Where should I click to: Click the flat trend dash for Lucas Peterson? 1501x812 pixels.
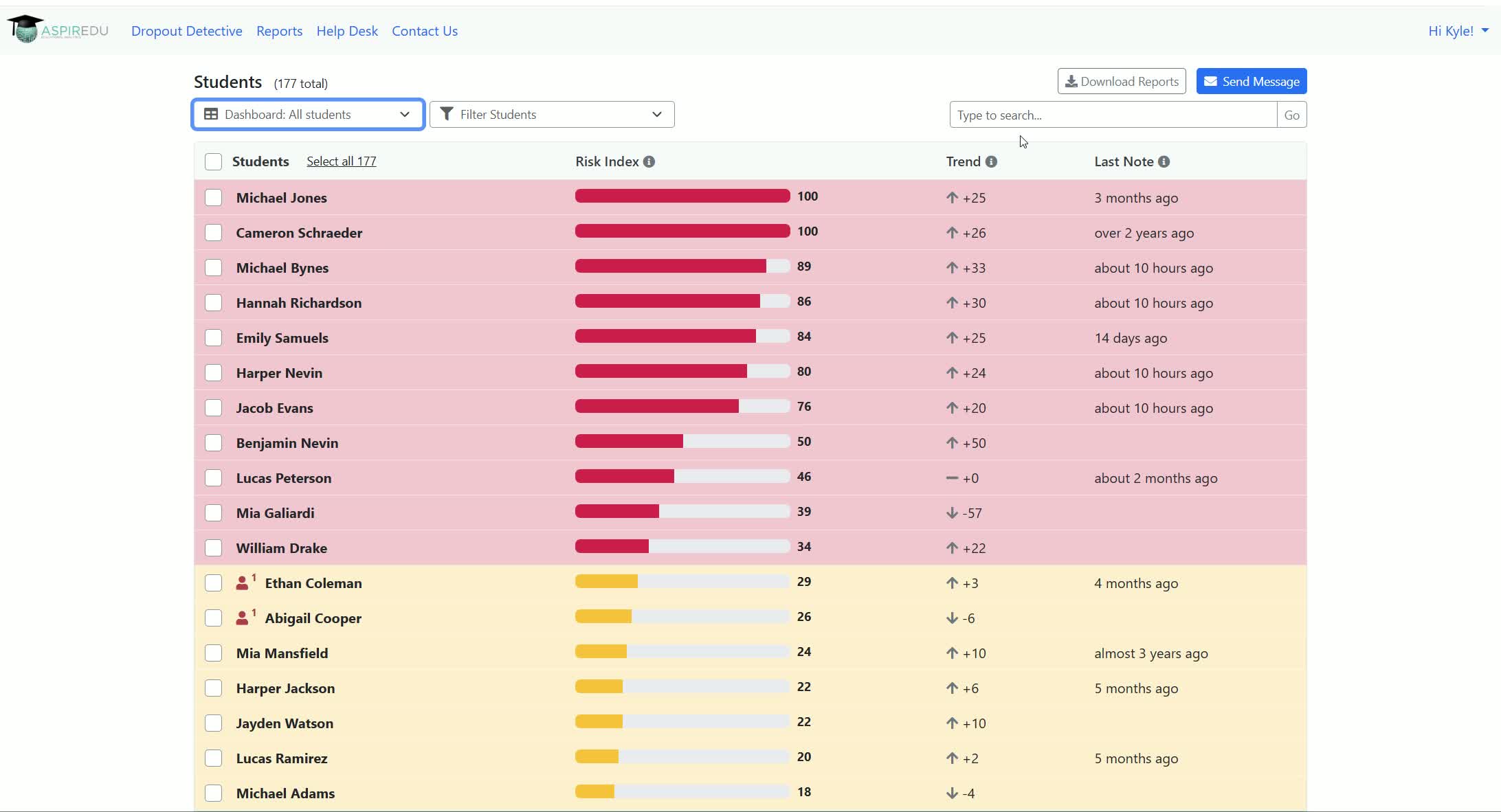952,478
